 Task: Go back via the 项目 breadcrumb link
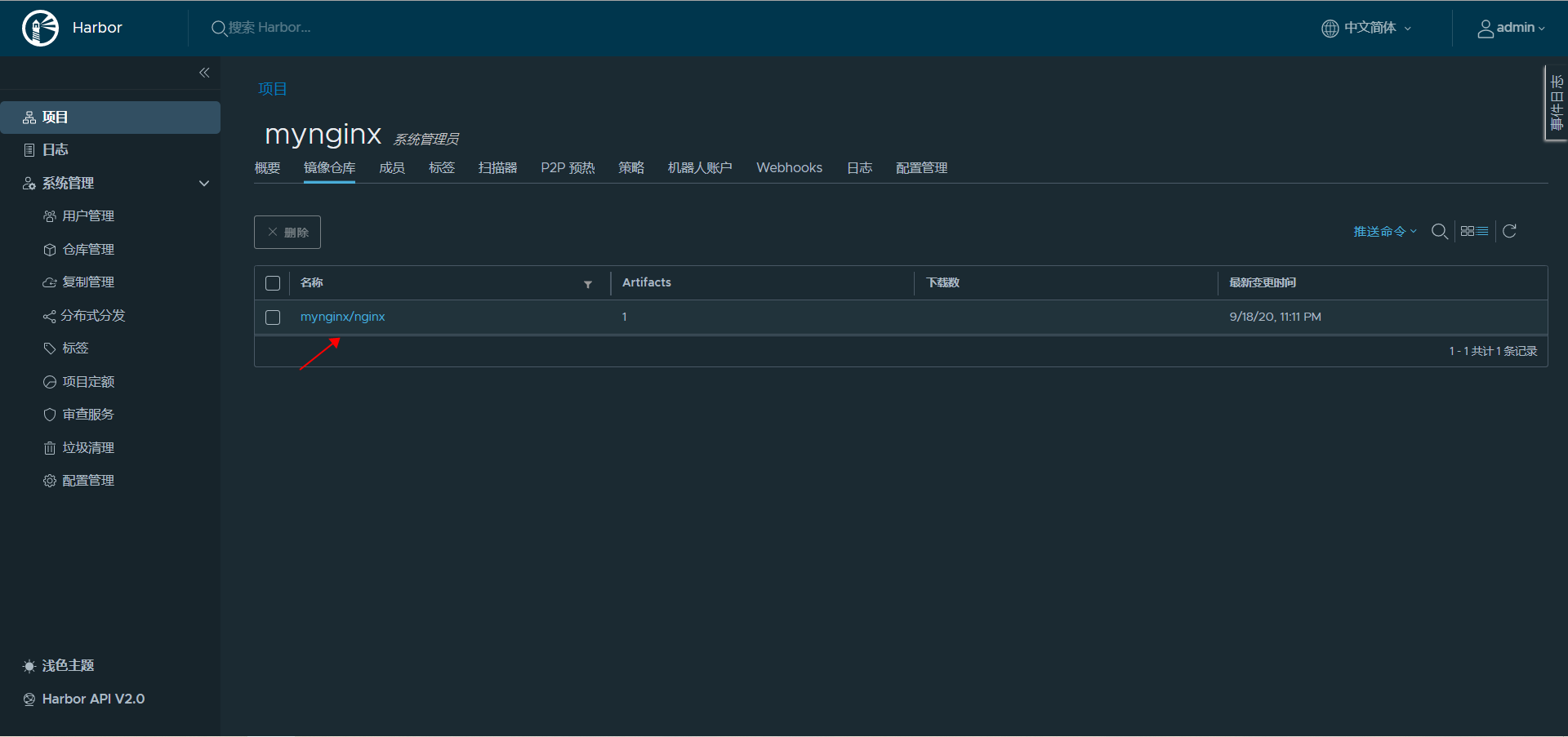[273, 89]
